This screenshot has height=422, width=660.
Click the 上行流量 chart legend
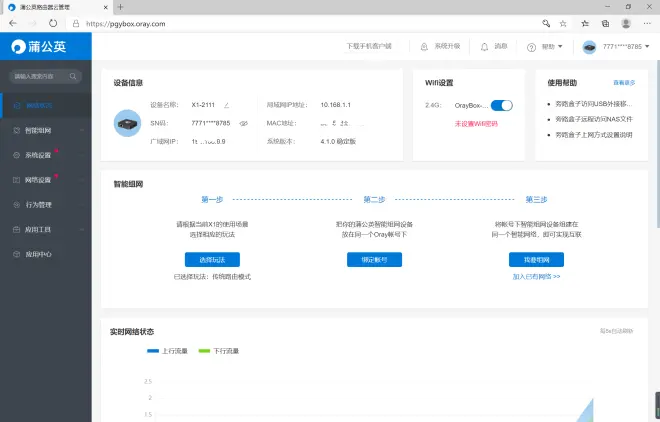(167, 351)
